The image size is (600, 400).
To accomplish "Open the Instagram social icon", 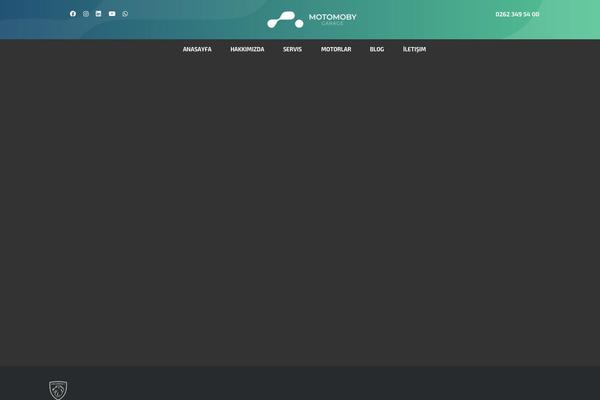I will coord(86,14).
